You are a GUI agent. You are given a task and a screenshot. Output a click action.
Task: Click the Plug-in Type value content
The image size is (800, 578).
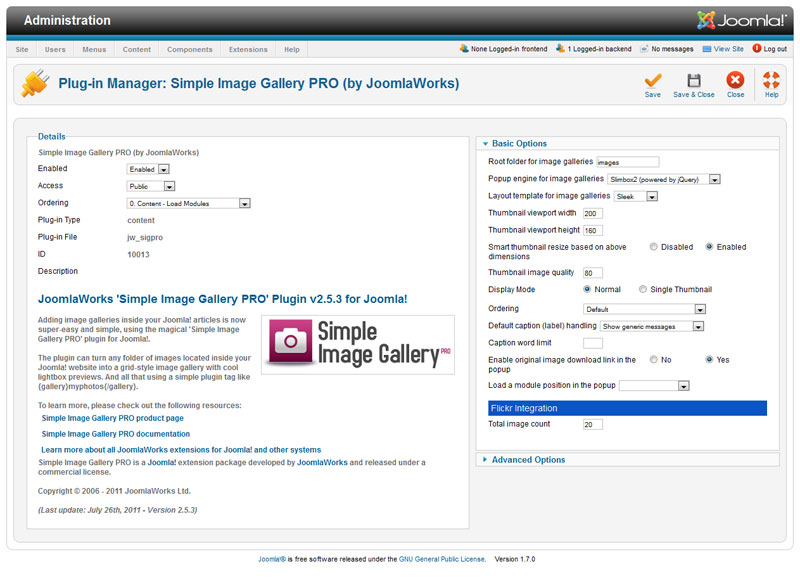[141, 220]
